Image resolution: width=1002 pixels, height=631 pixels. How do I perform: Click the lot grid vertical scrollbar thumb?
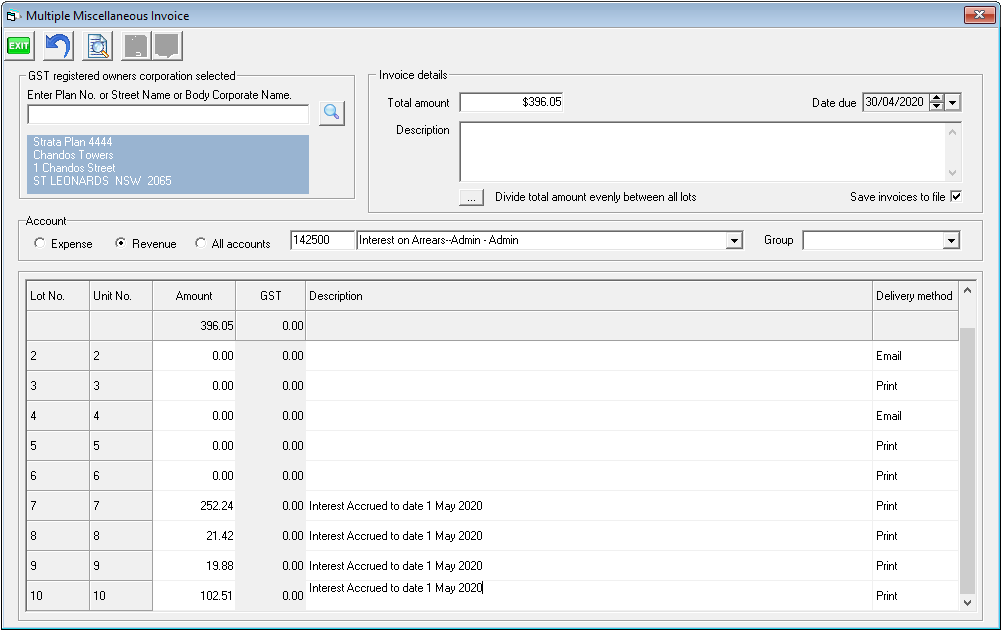(967, 460)
